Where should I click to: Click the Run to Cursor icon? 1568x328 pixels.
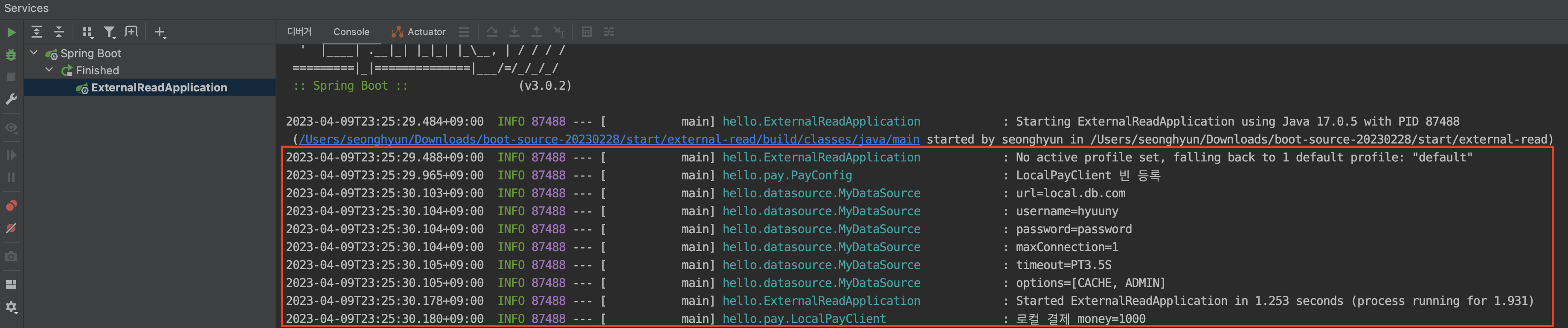[x=559, y=32]
